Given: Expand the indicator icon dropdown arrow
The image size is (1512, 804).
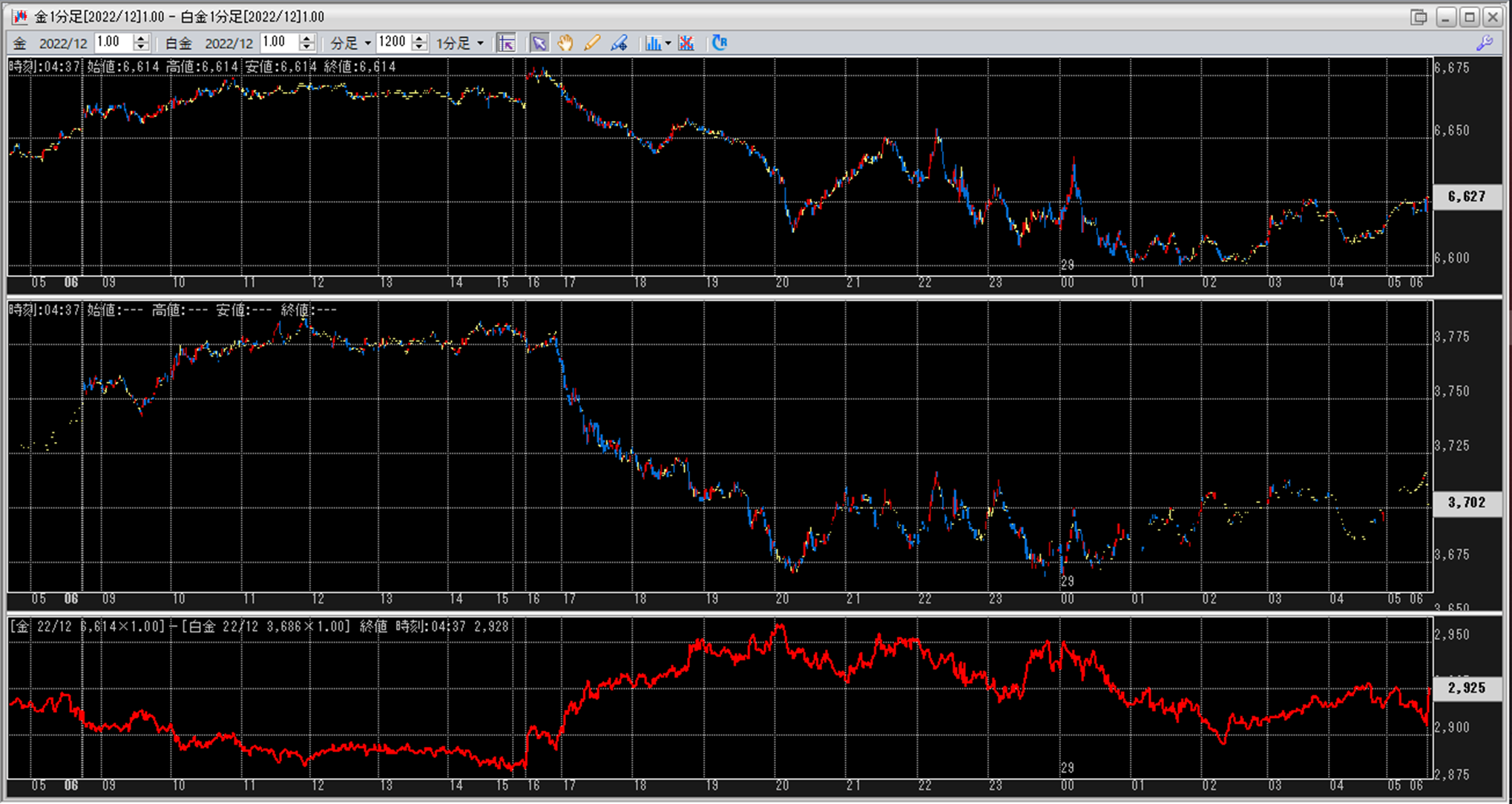Looking at the screenshot, I should pyautogui.click(x=668, y=43).
